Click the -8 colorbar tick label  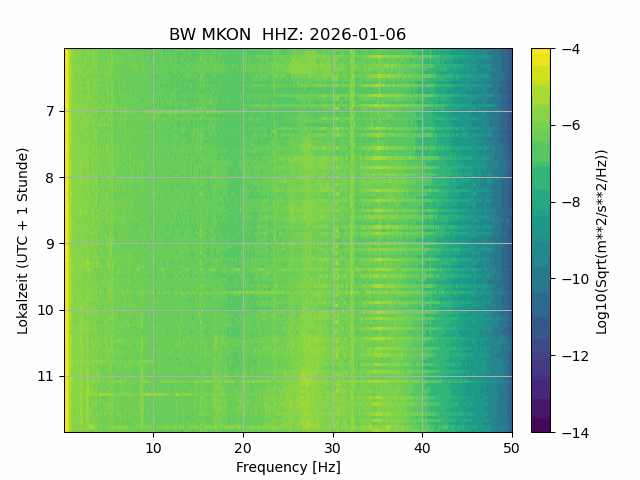(570, 202)
